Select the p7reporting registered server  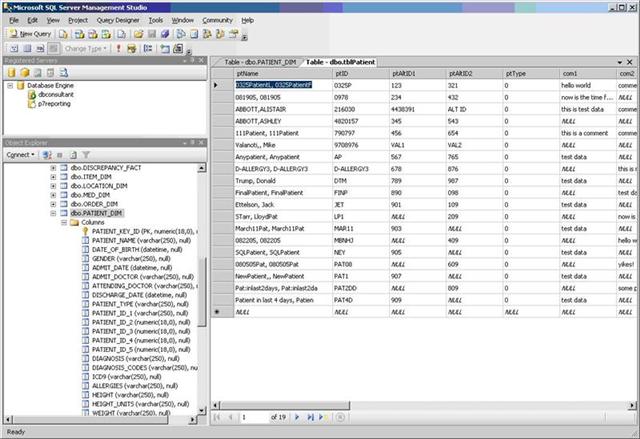[x=54, y=104]
